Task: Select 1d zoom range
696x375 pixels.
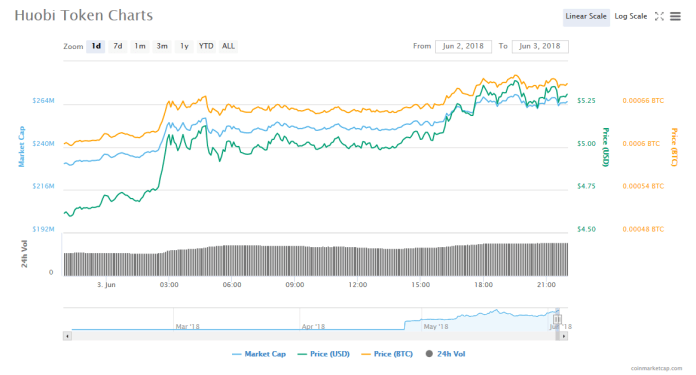Action: tap(96, 46)
